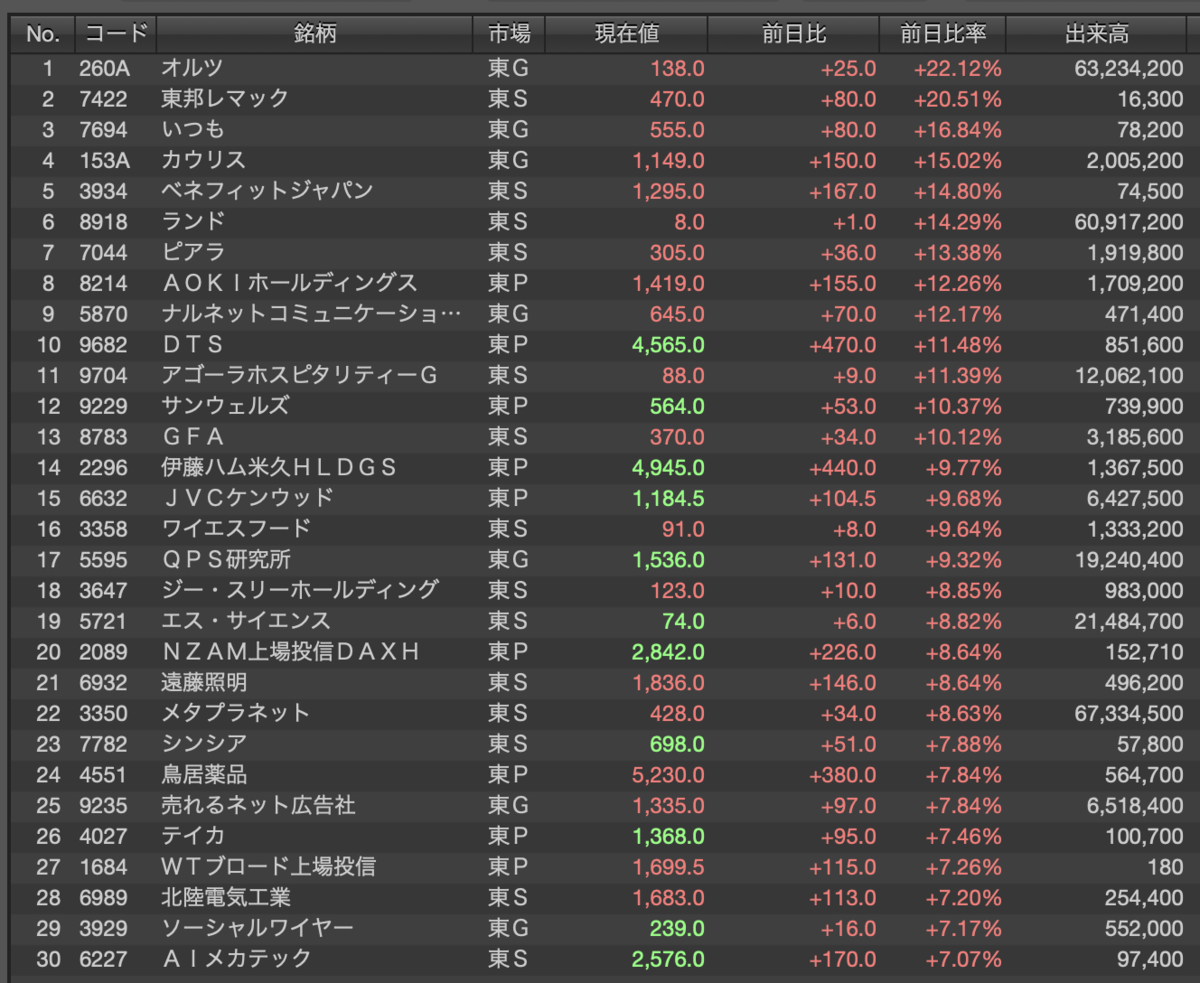Click the current price 5,230.0
The image size is (1200, 983).
(668, 774)
